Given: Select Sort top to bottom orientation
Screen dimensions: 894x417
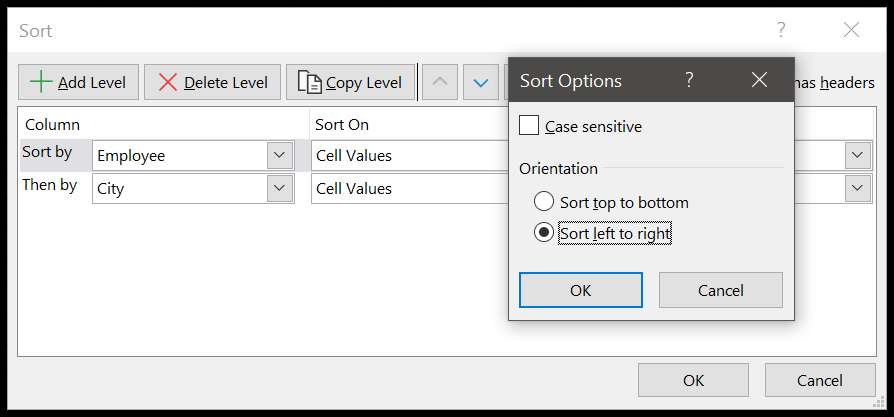Looking at the screenshot, I should 544,202.
